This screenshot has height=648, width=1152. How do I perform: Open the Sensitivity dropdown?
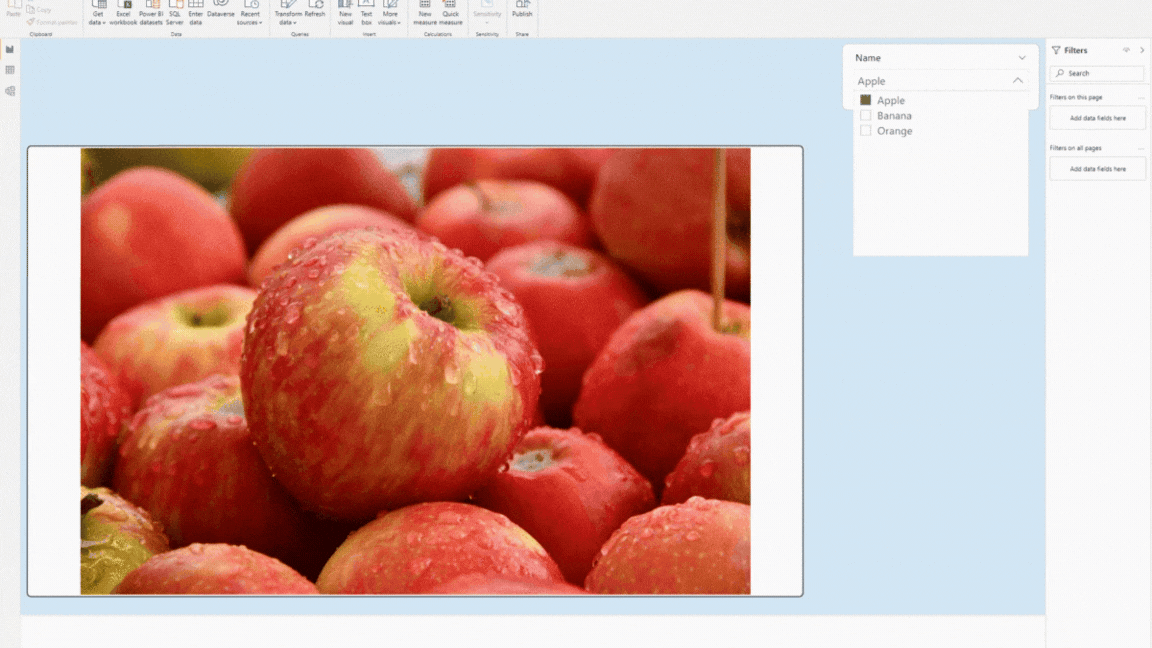487,14
